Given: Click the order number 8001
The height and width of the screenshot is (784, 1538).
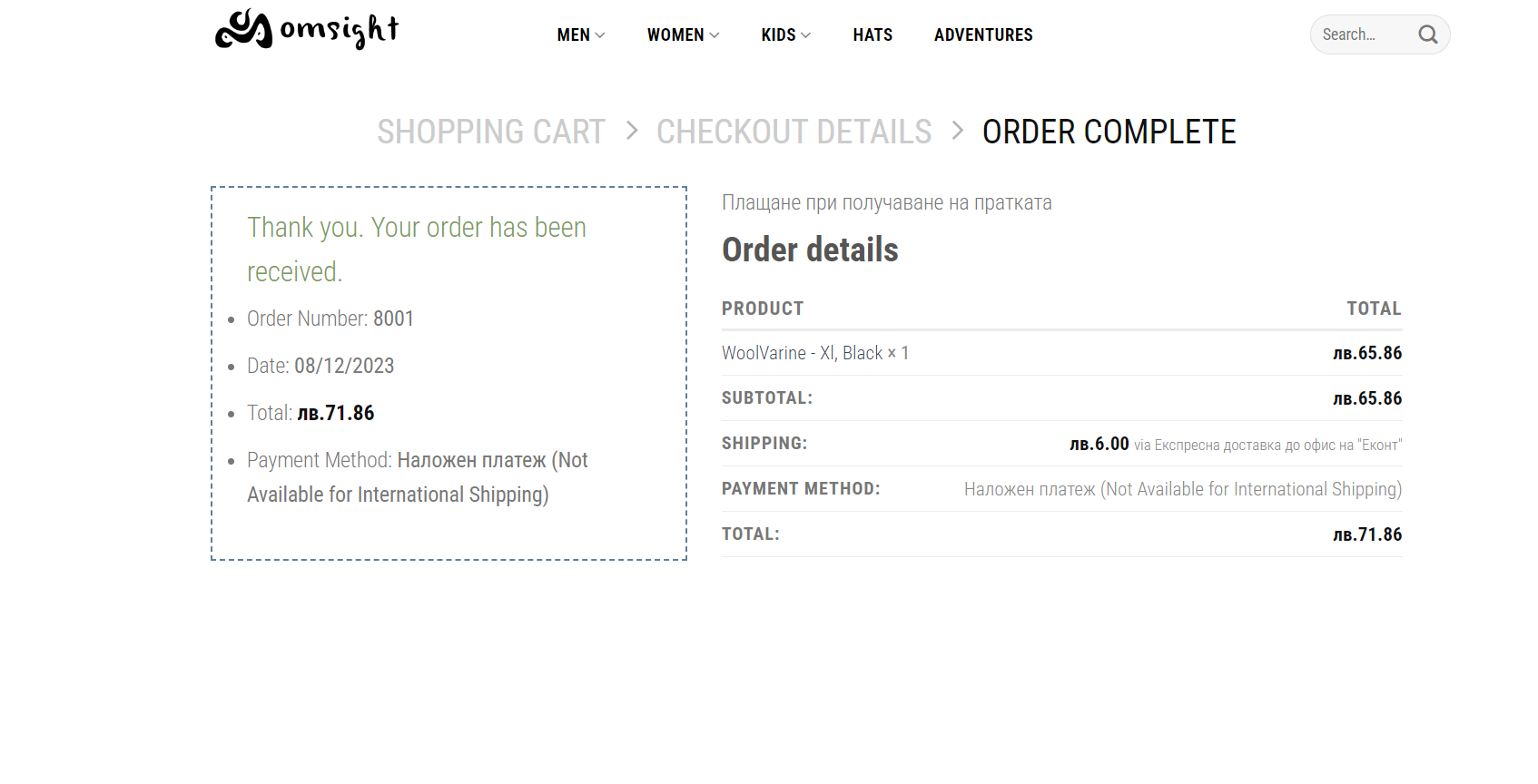Looking at the screenshot, I should click(393, 318).
